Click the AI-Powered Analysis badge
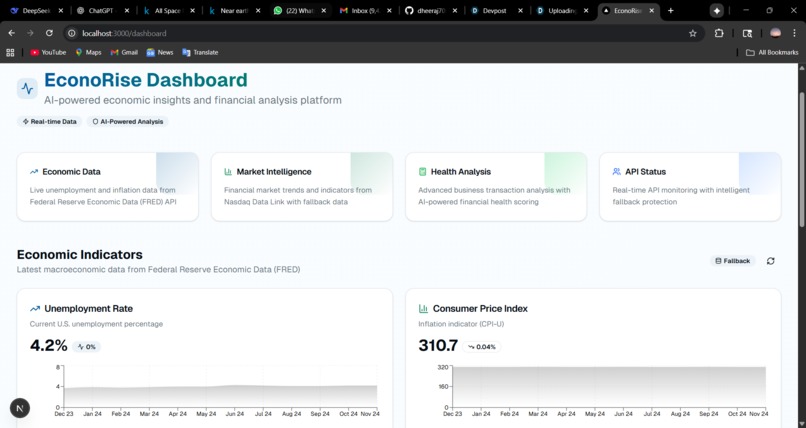The image size is (806, 428). tap(127, 122)
